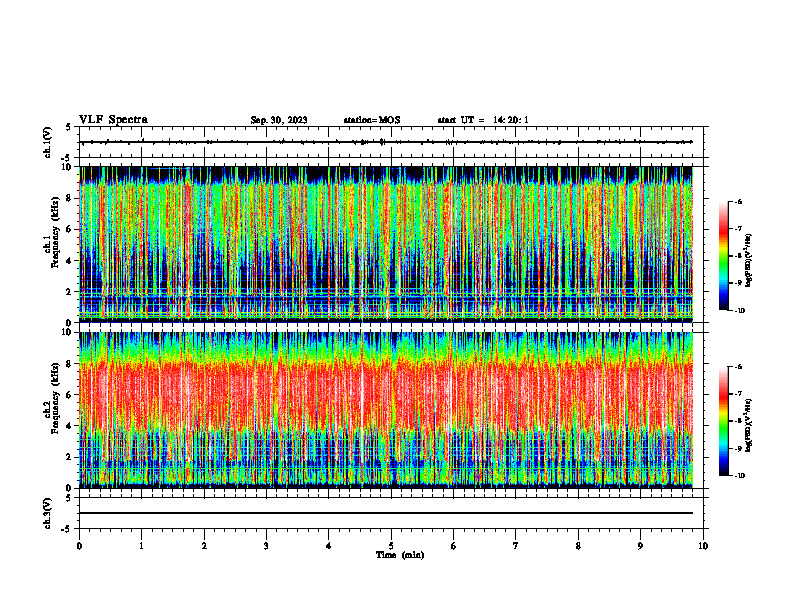This screenshot has height=612, width=792.
Task: Select the date text "Sep. 30, 2023"
Action: point(279,120)
